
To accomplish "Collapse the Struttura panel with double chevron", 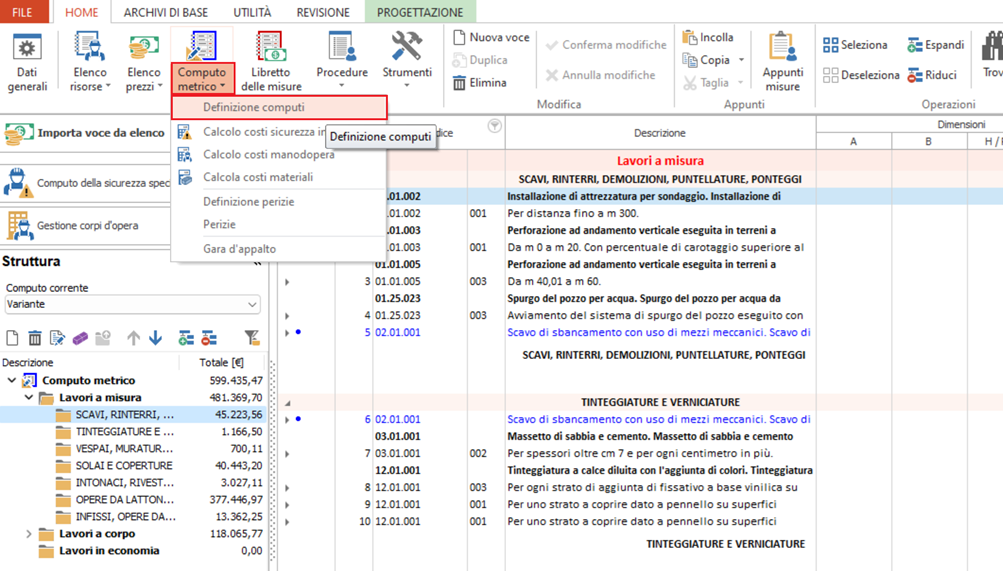I will tap(257, 262).
